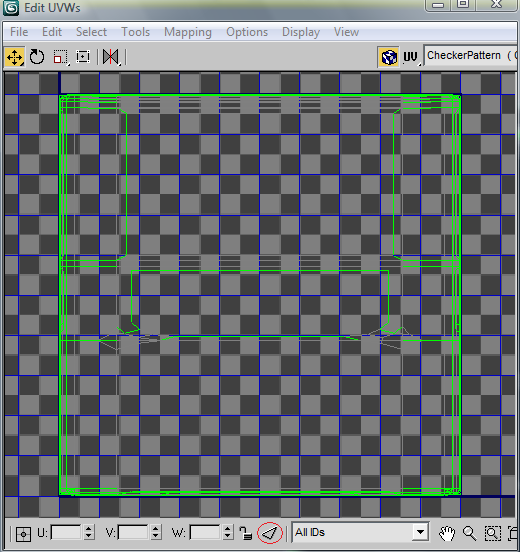Activate the Zoom magnifier tool

469,533
